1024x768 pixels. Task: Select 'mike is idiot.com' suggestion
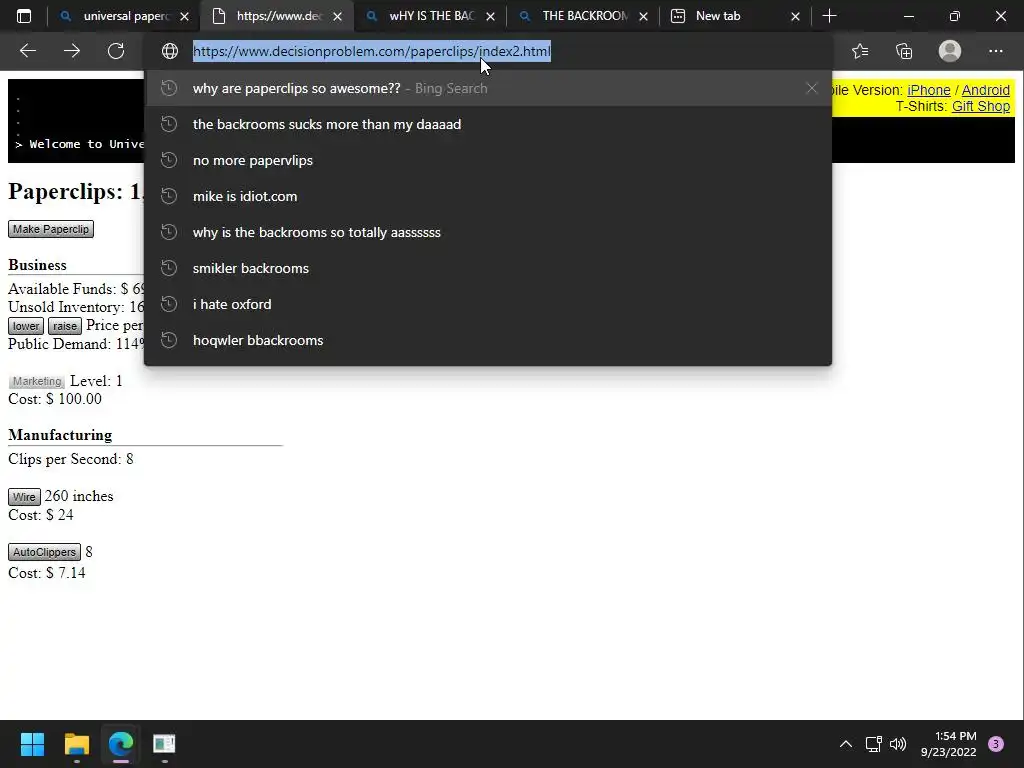click(x=488, y=196)
